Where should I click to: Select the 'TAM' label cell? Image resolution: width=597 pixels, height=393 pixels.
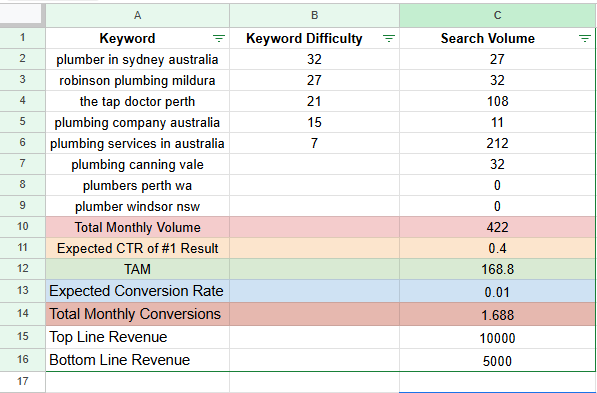click(137, 269)
